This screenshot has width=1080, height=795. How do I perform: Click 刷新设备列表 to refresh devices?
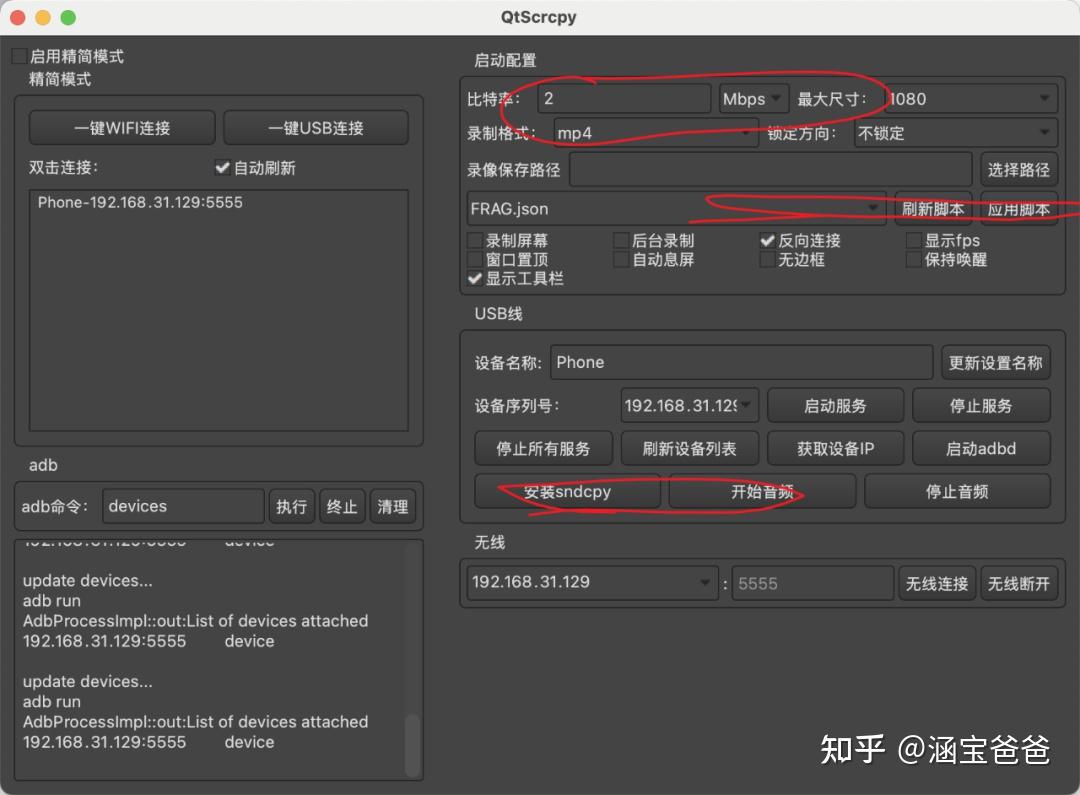689,448
